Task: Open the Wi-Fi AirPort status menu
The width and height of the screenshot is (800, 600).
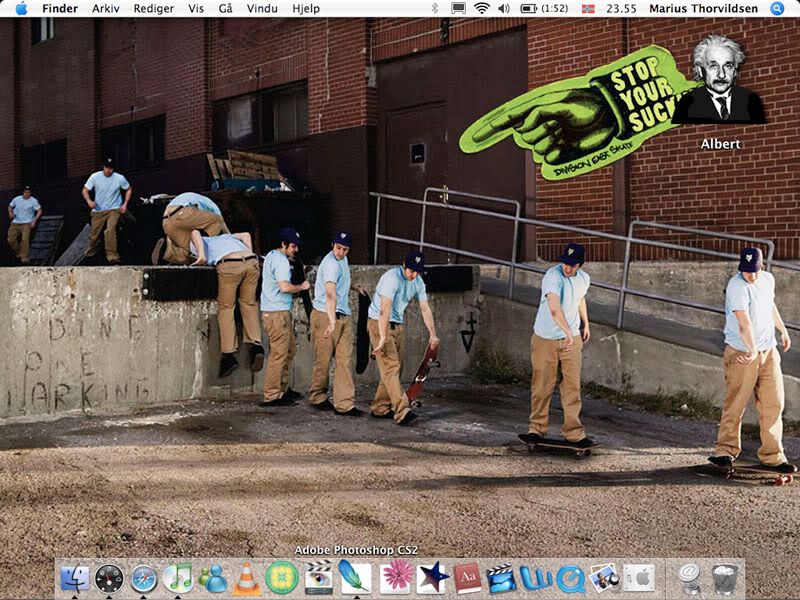Action: pyautogui.click(x=481, y=8)
